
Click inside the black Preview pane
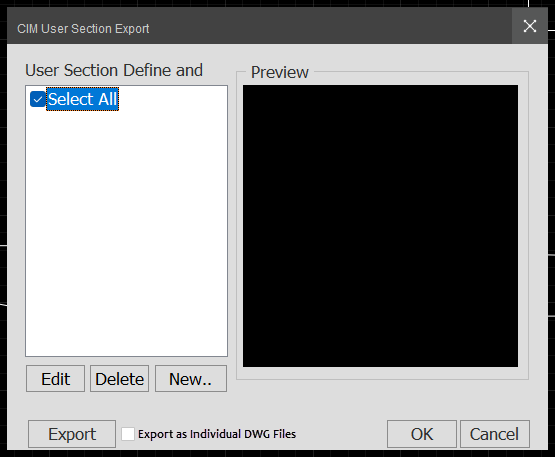(x=381, y=226)
